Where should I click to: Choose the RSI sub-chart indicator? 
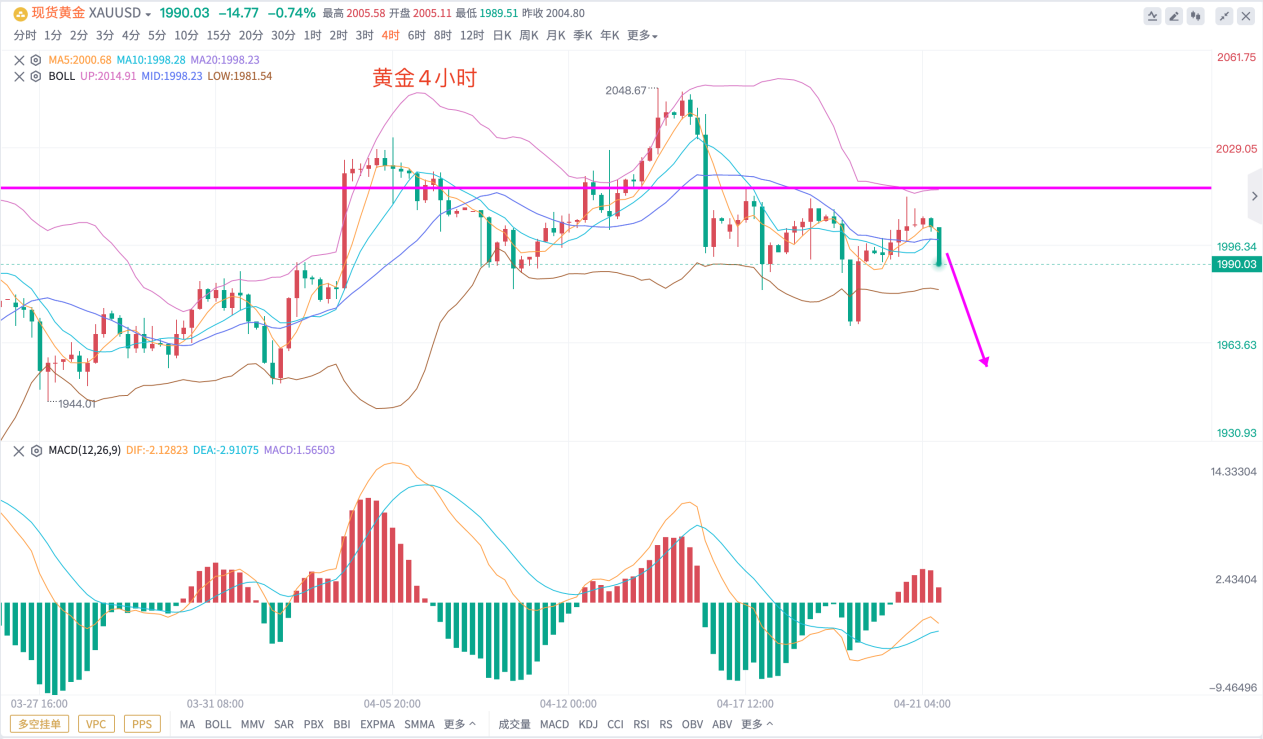642,724
